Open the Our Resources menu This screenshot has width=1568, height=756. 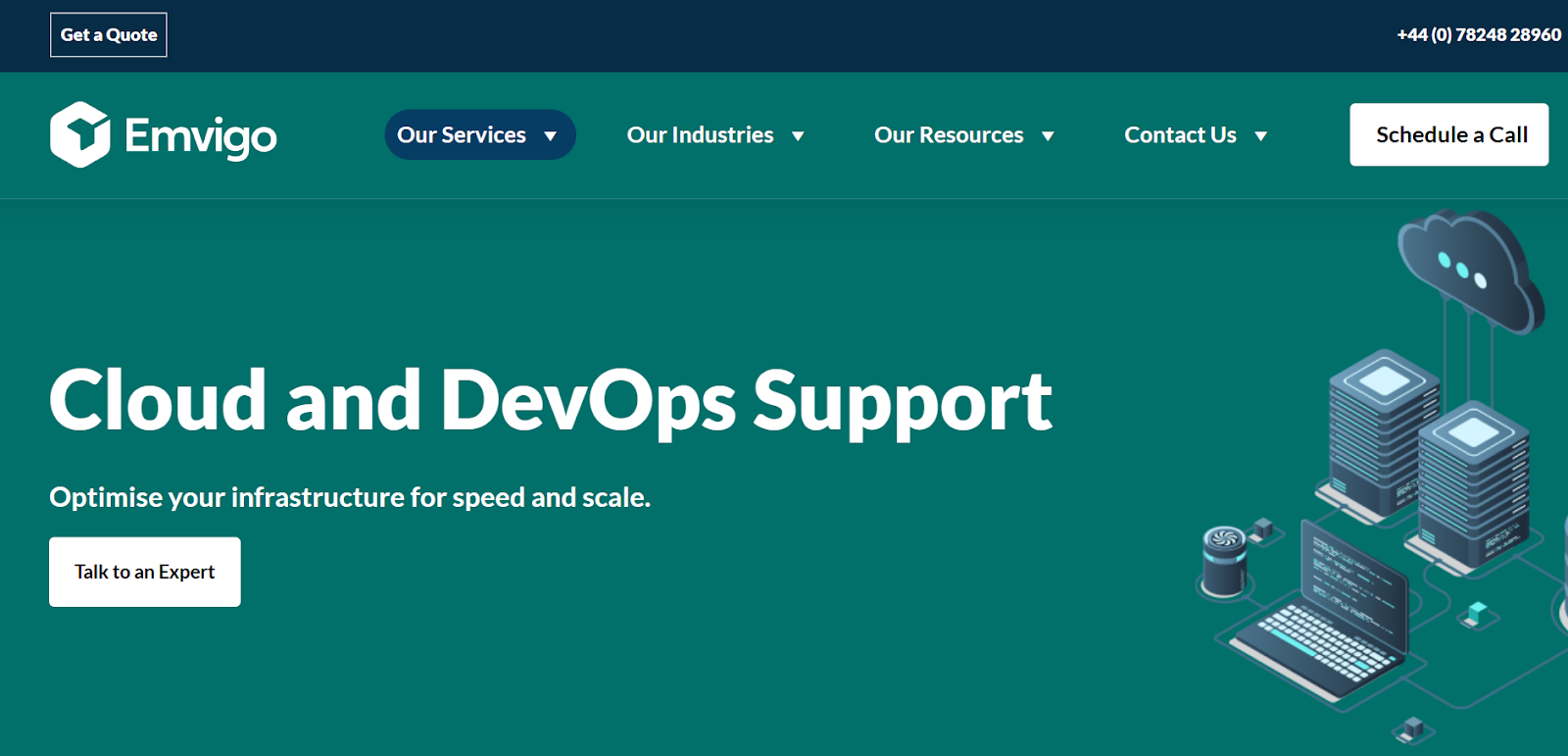coord(949,135)
